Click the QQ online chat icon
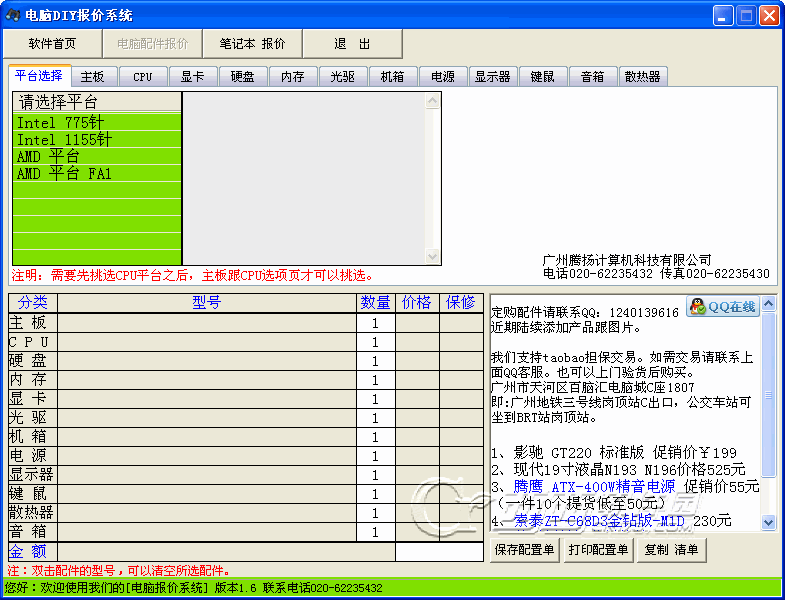This screenshot has height=600, width=785. tap(722, 307)
